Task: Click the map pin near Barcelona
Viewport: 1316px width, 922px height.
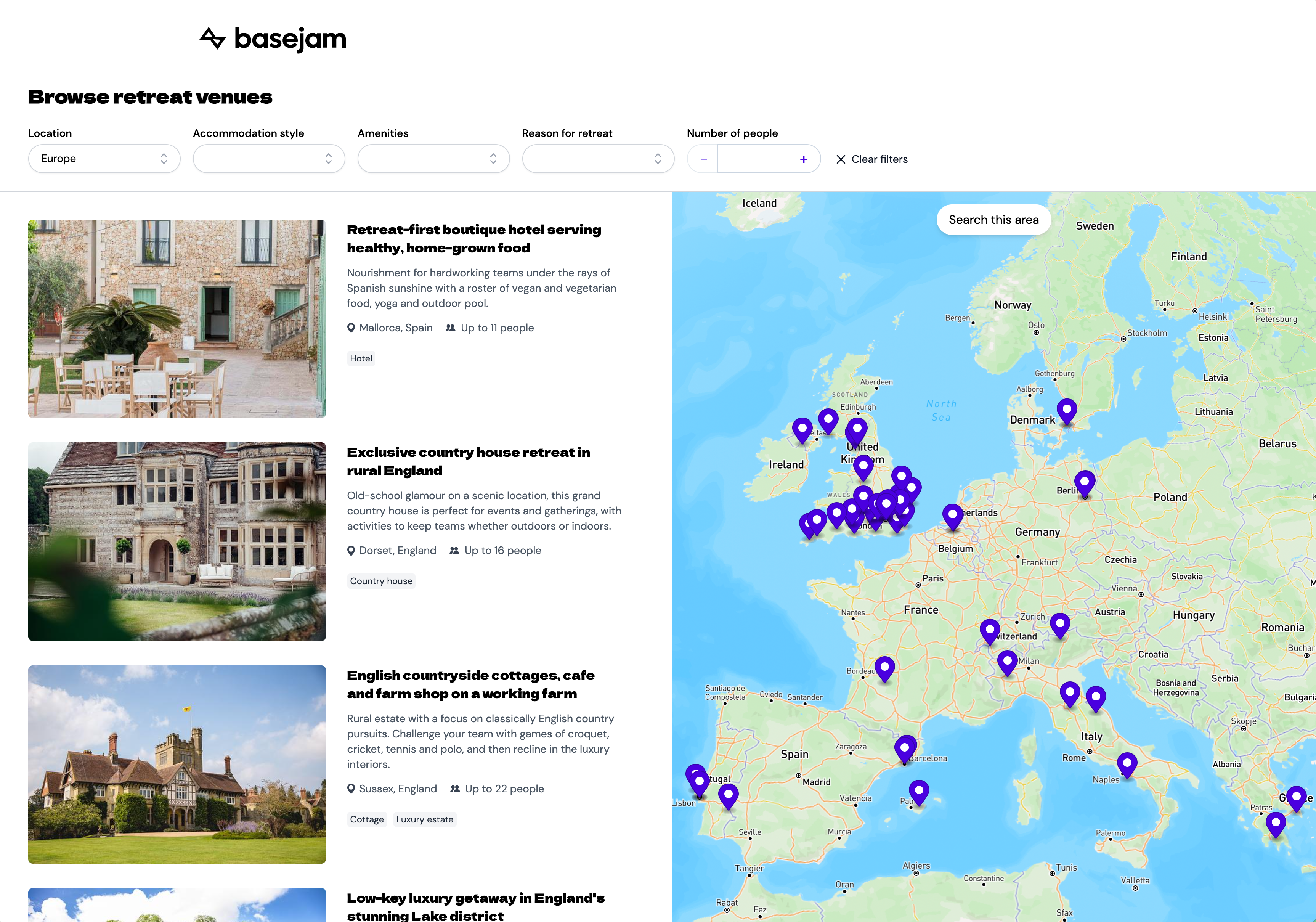Action: [905, 748]
